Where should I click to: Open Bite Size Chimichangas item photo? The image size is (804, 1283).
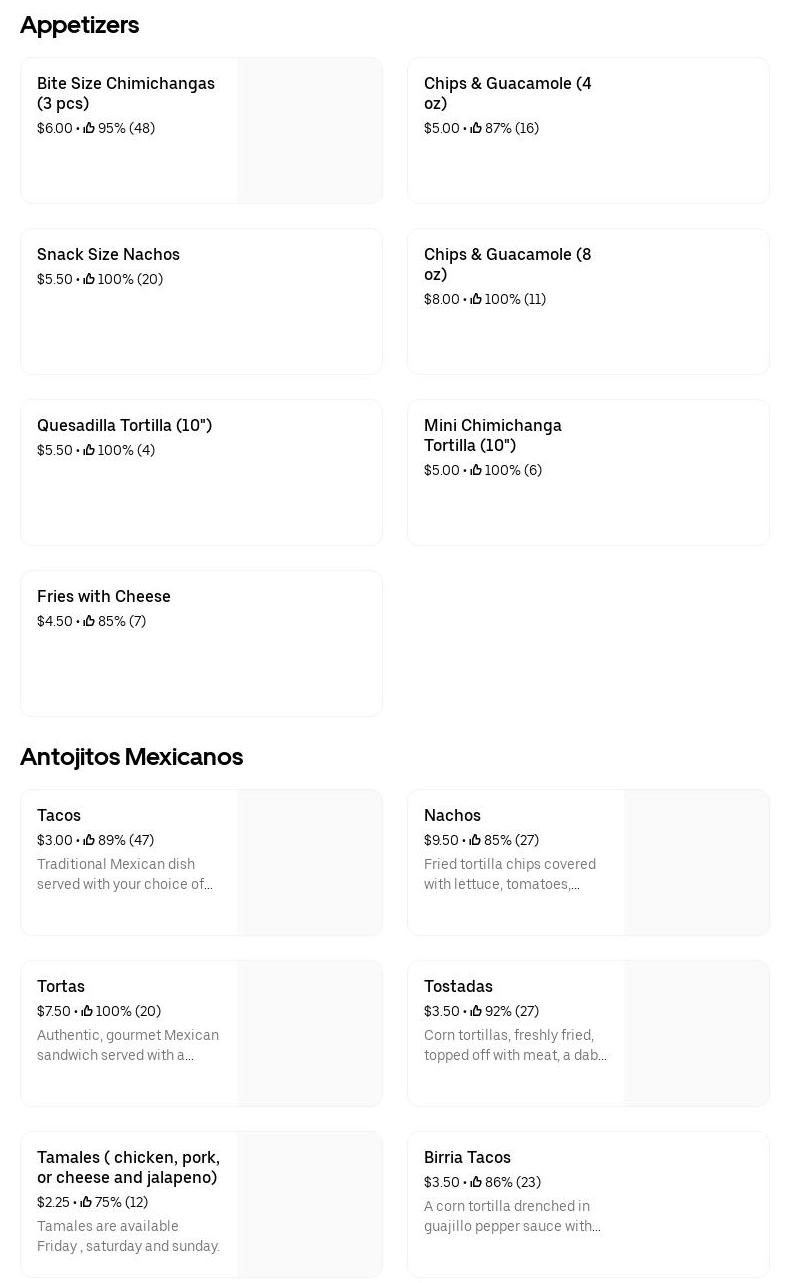click(x=310, y=131)
